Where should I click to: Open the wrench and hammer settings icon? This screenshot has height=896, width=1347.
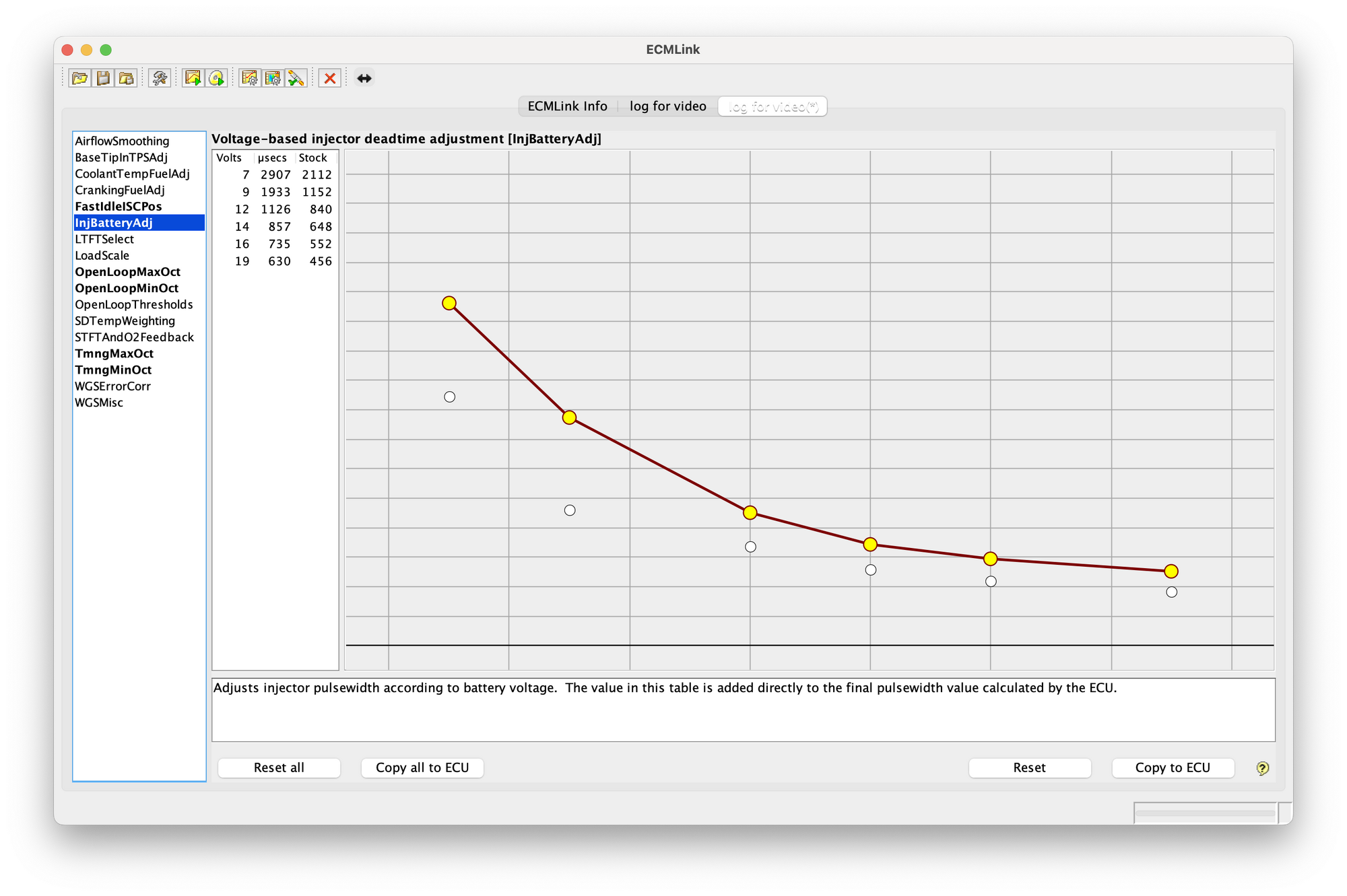coord(160,78)
